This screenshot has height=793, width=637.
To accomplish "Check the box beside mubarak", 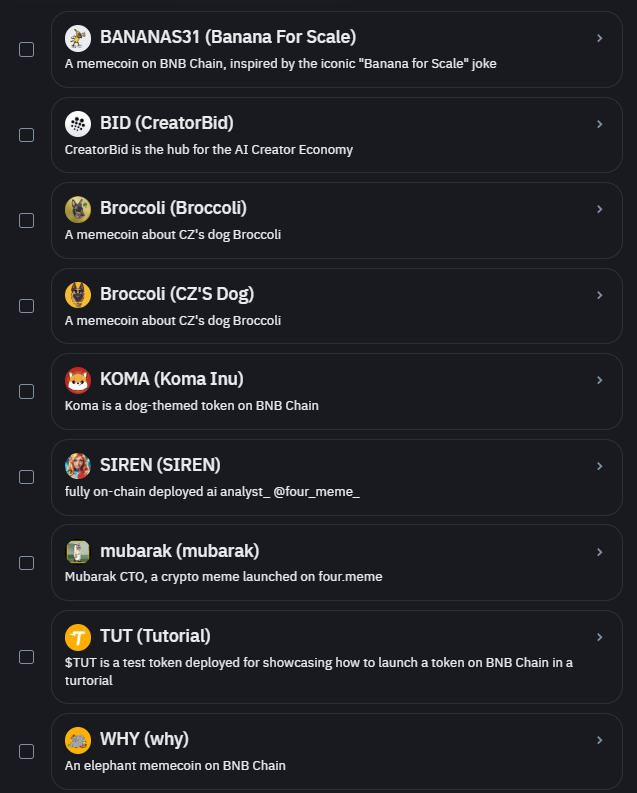I will (27, 563).
